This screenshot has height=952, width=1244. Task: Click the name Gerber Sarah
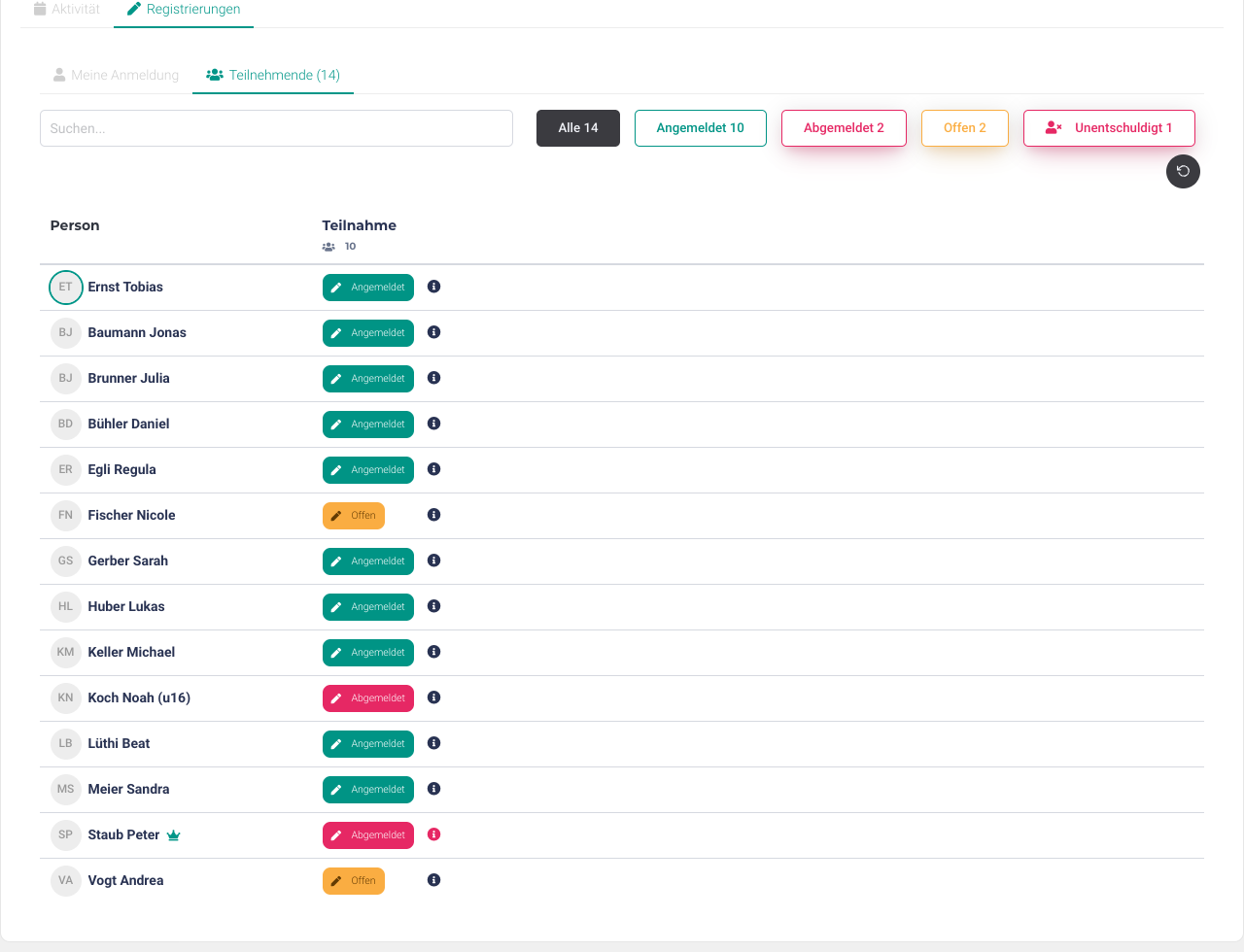[x=128, y=561]
